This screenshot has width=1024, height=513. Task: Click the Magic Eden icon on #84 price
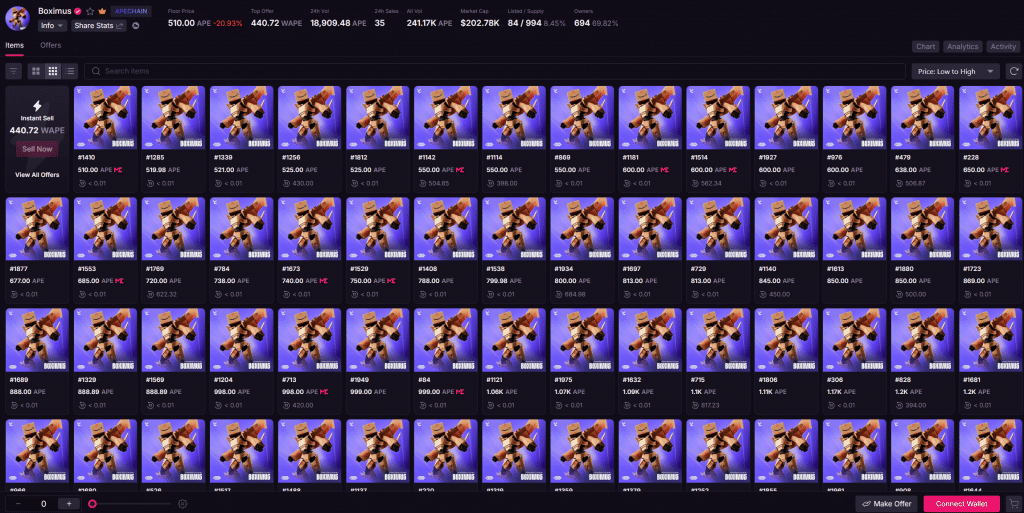coord(460,392)
